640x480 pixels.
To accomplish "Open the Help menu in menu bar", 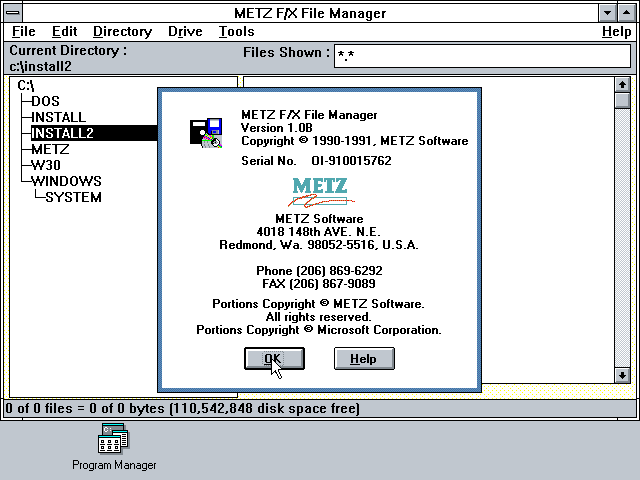I will (x=616, y=31).
